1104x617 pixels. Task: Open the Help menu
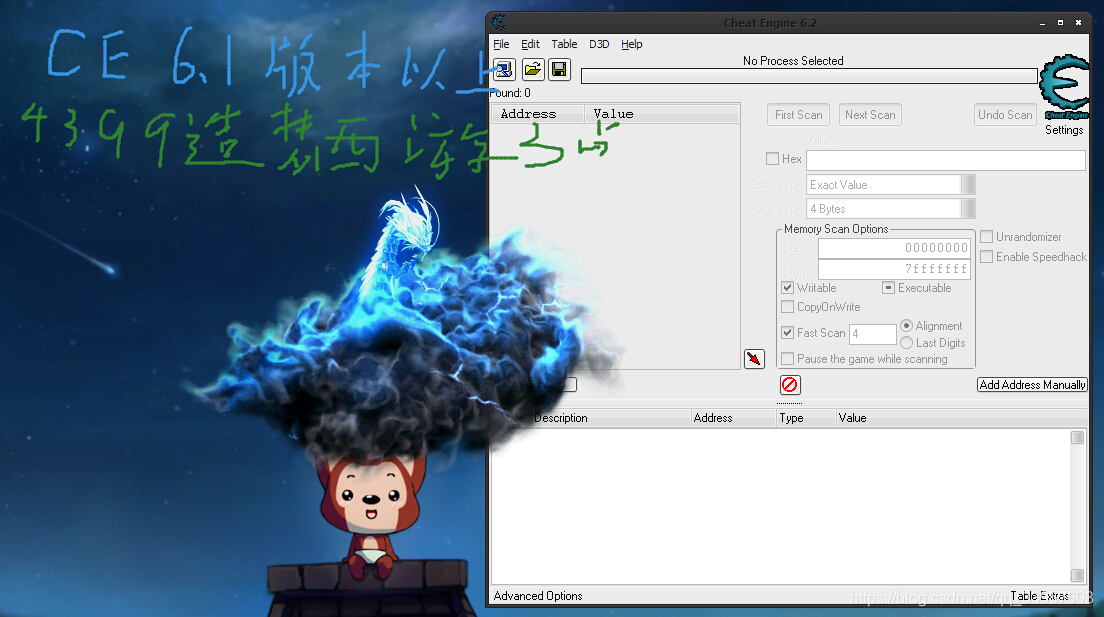click(x=632, y=44)
